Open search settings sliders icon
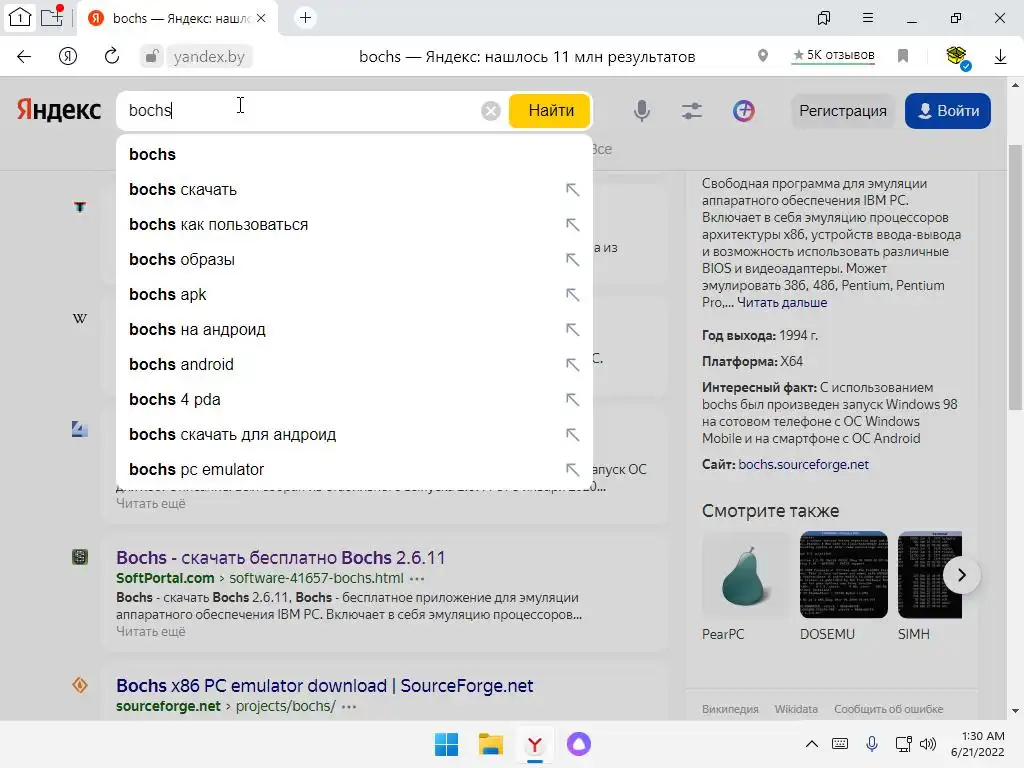The image size is (1024, 768). point(692,111)
